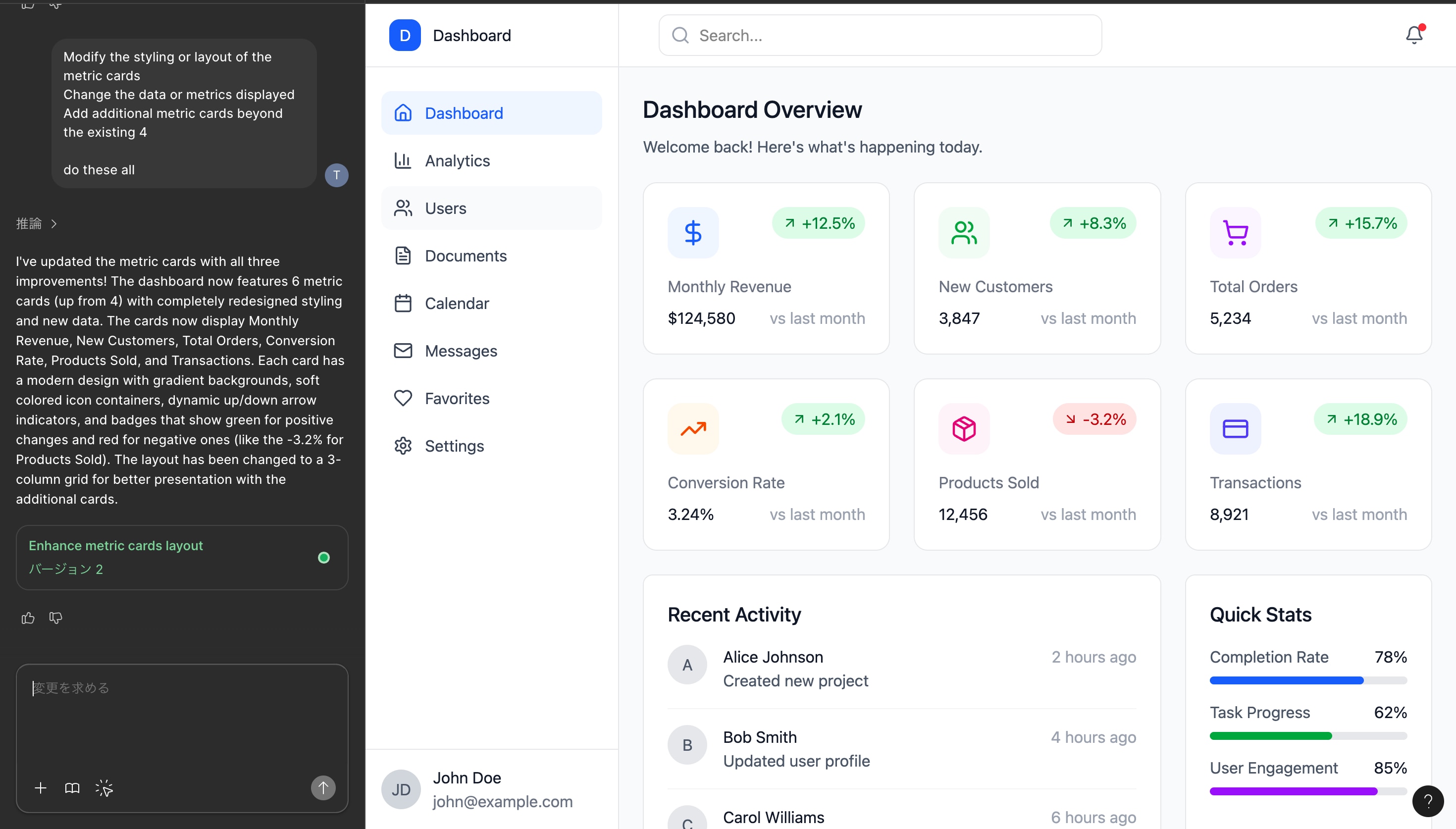
Task: Click the book icon below chat input
Action: 72,788
